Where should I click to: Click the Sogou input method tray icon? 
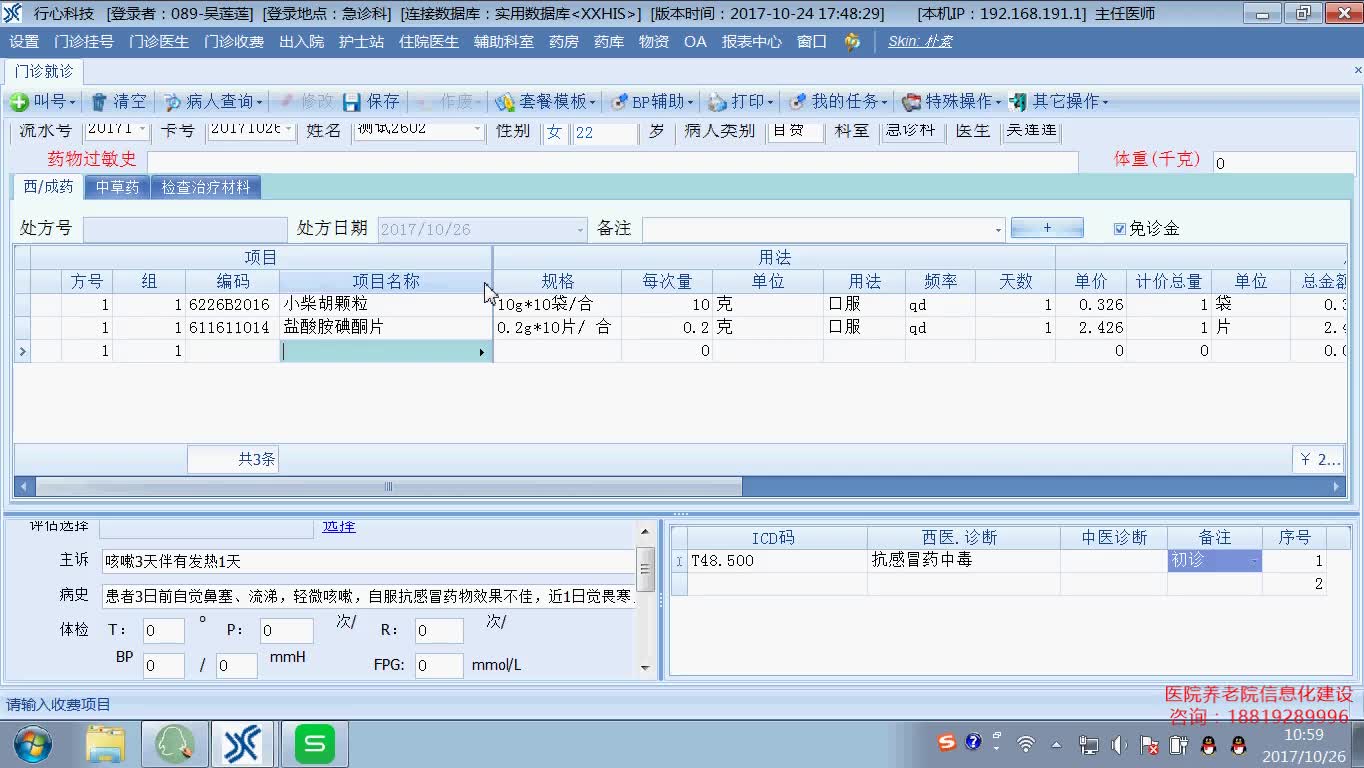click(946, 742)
